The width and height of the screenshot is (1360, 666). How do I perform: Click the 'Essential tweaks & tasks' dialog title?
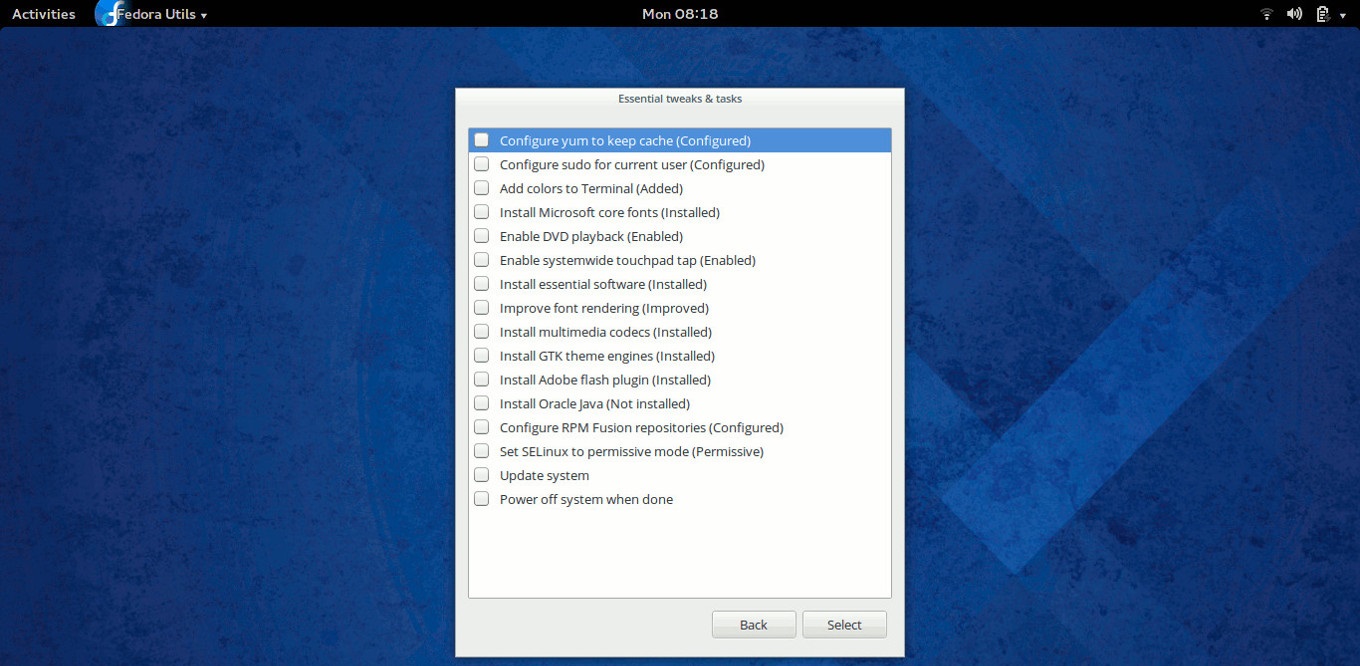click(x=680, y=99)
